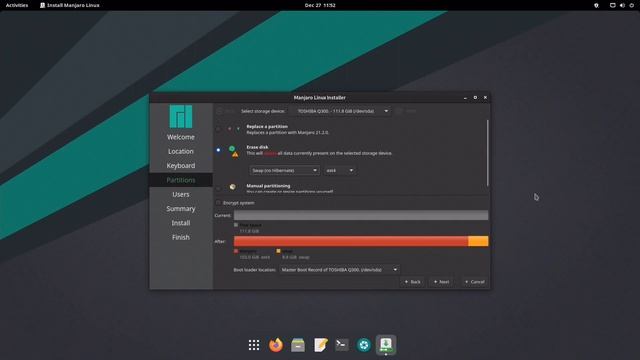Enable the Encrypt system checkbox
This screenshot has height=360, width=640.
pyautogui.click(x=218, y=202)
